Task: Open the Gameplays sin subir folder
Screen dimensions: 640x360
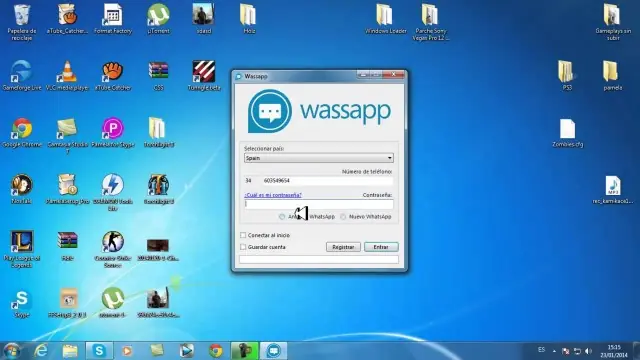Action: point(613,22)
